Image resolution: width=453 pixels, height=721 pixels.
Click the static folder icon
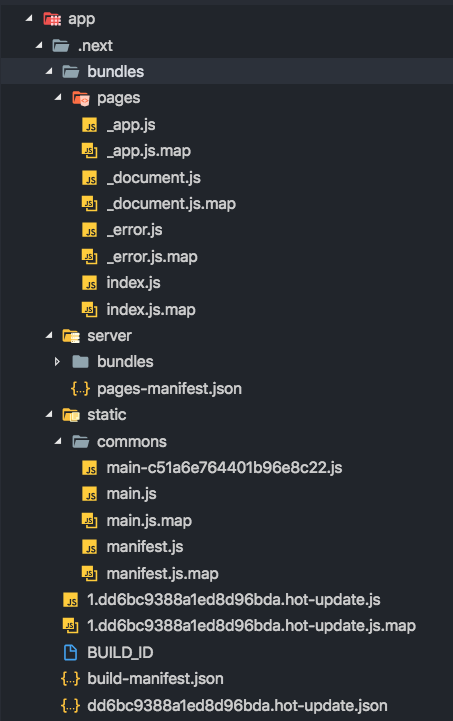click(x=71, y=415)
